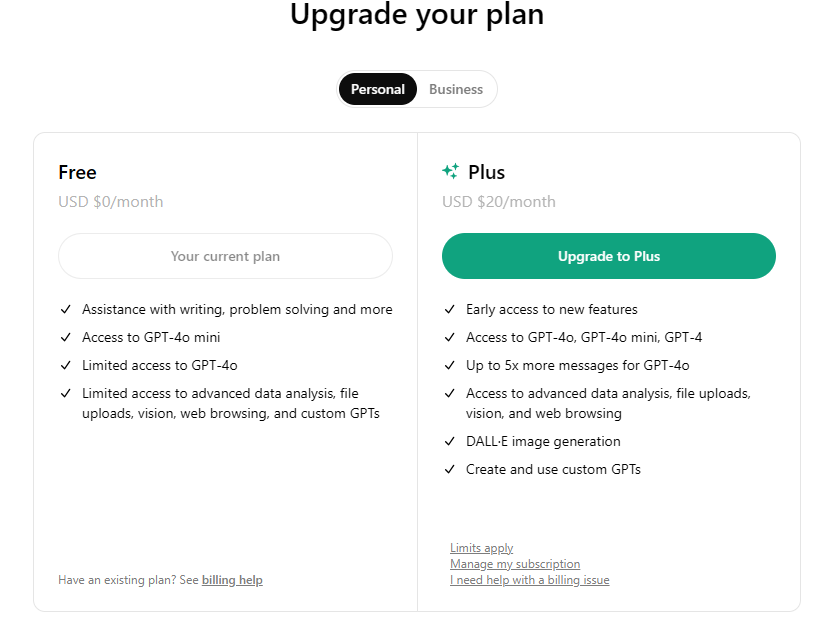Screen dimensions: 836x618
Task: Click the checkmark next to Assistance with writing
Action: 65,310
